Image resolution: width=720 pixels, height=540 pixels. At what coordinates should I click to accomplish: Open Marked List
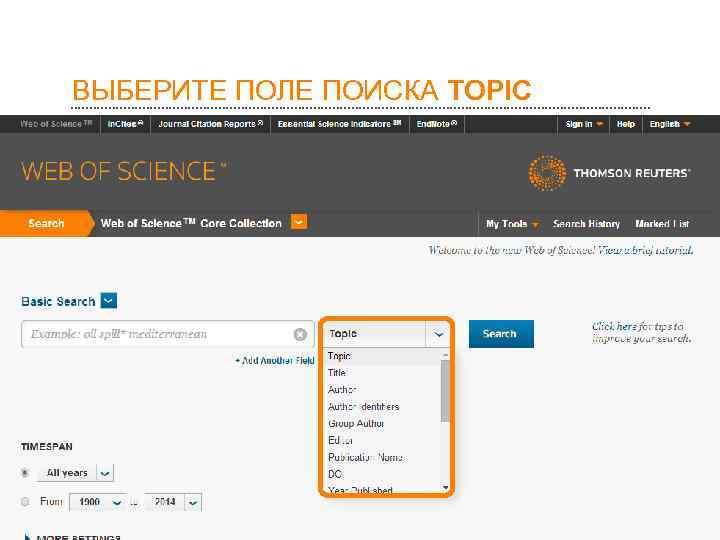point(662,224)
